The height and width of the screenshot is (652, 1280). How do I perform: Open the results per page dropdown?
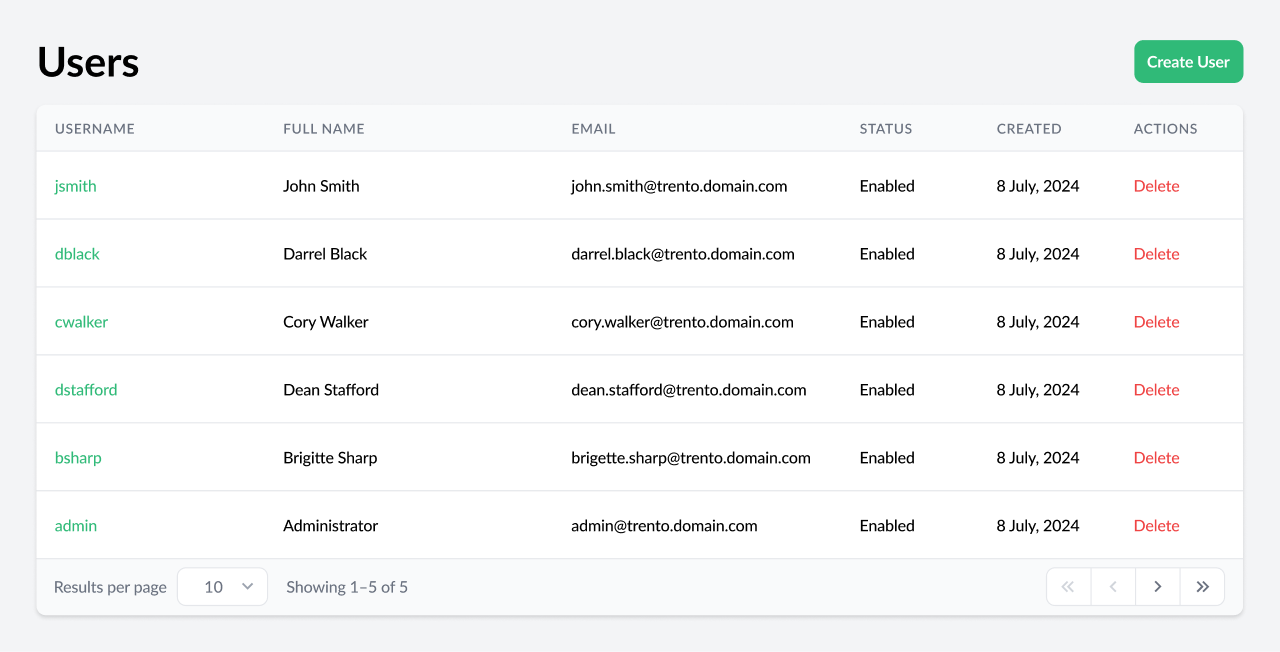(222, 587)
